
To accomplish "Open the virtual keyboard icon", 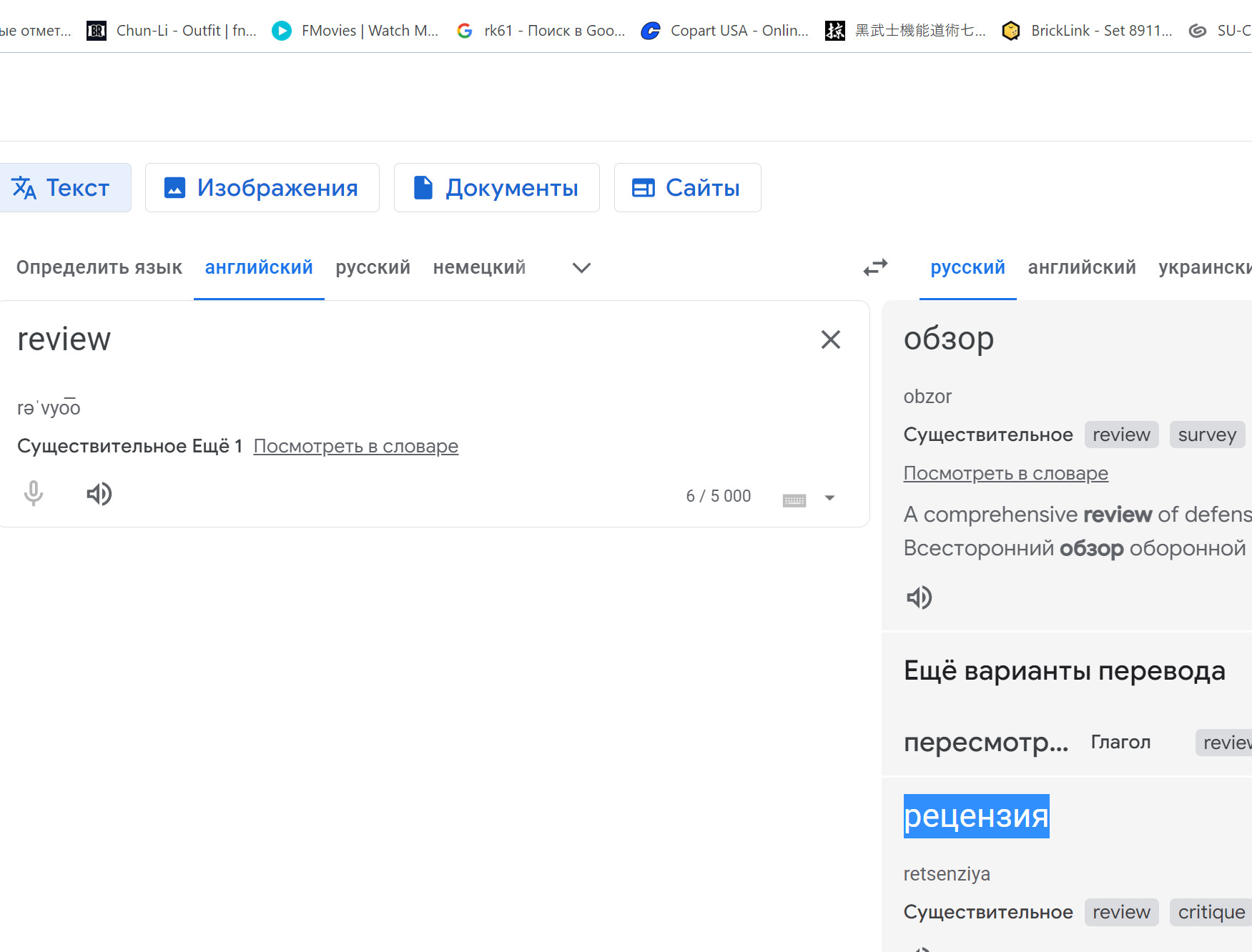I will (x=794, y=498).
